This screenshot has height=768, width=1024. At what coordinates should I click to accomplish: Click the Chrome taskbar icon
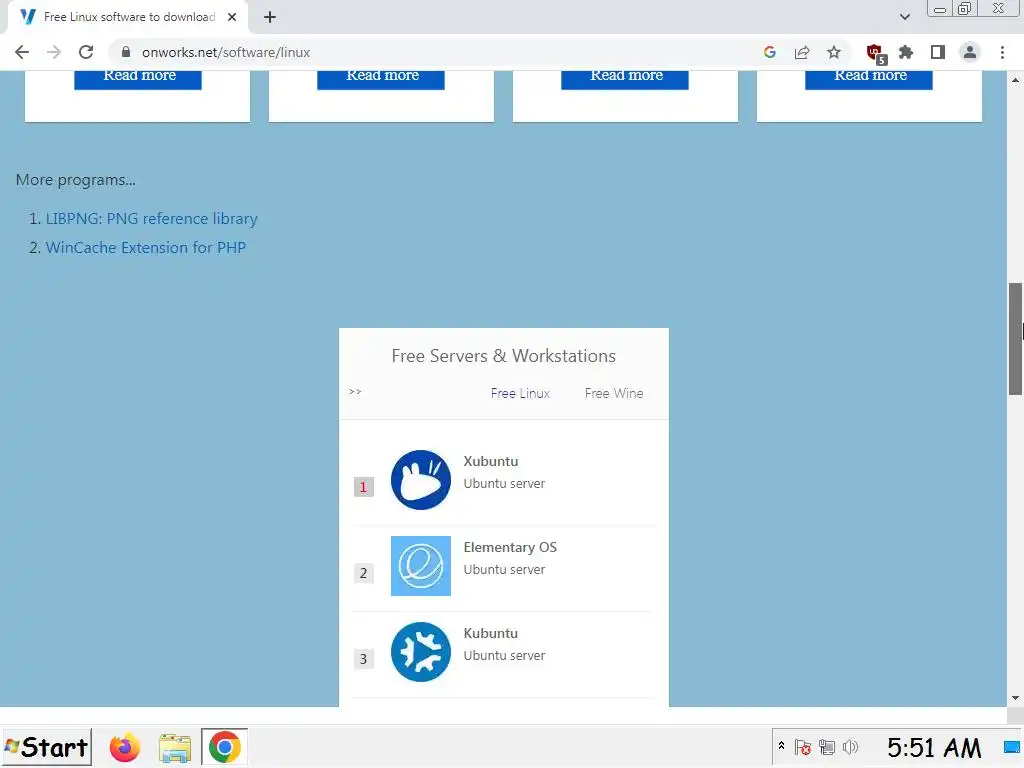(x=224, y=747)
